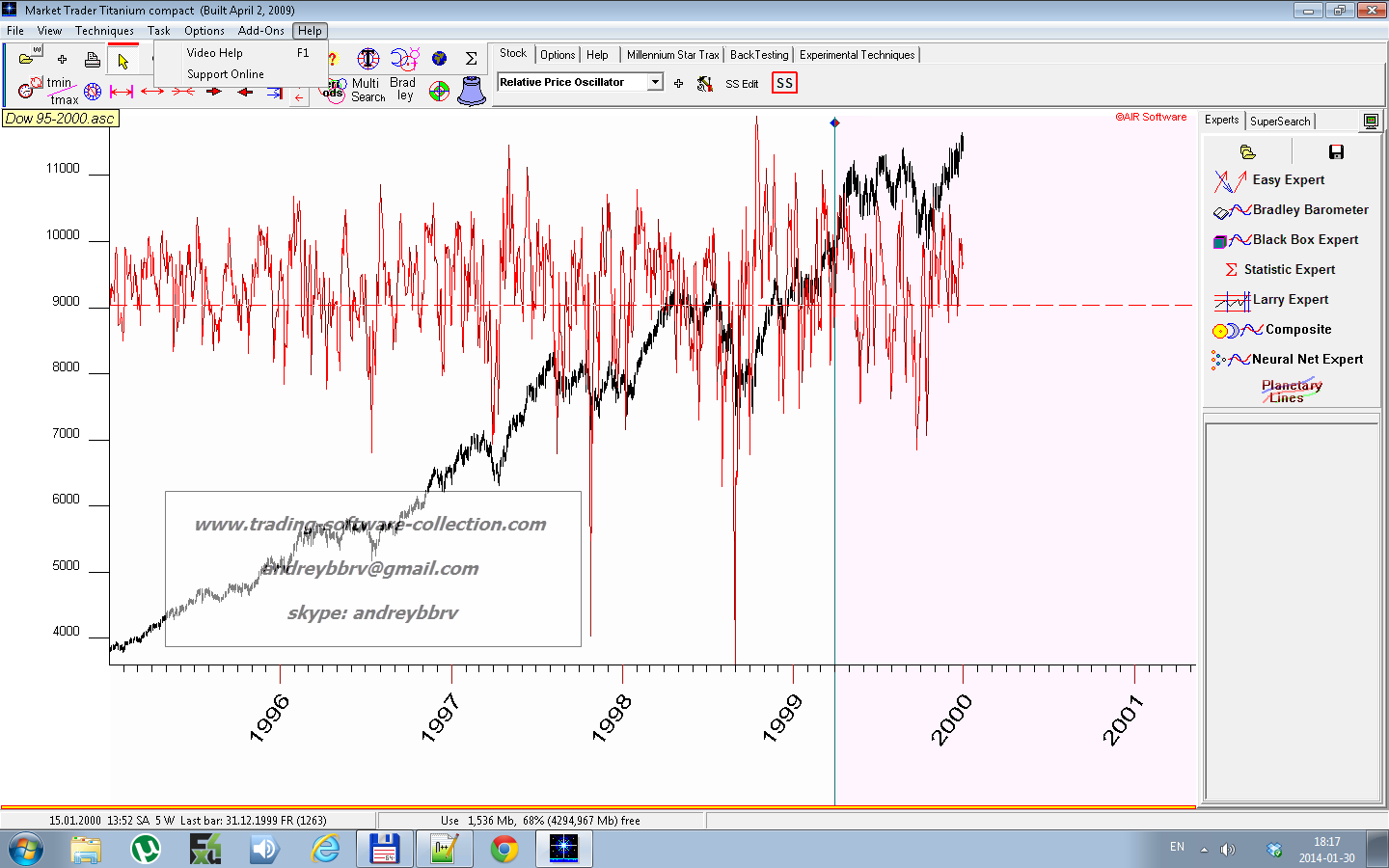This screenshot has height=868, width=1389.
Task: Select the tmin/tmax range tool
Action: pyautogui.click(x=60, y=91)
